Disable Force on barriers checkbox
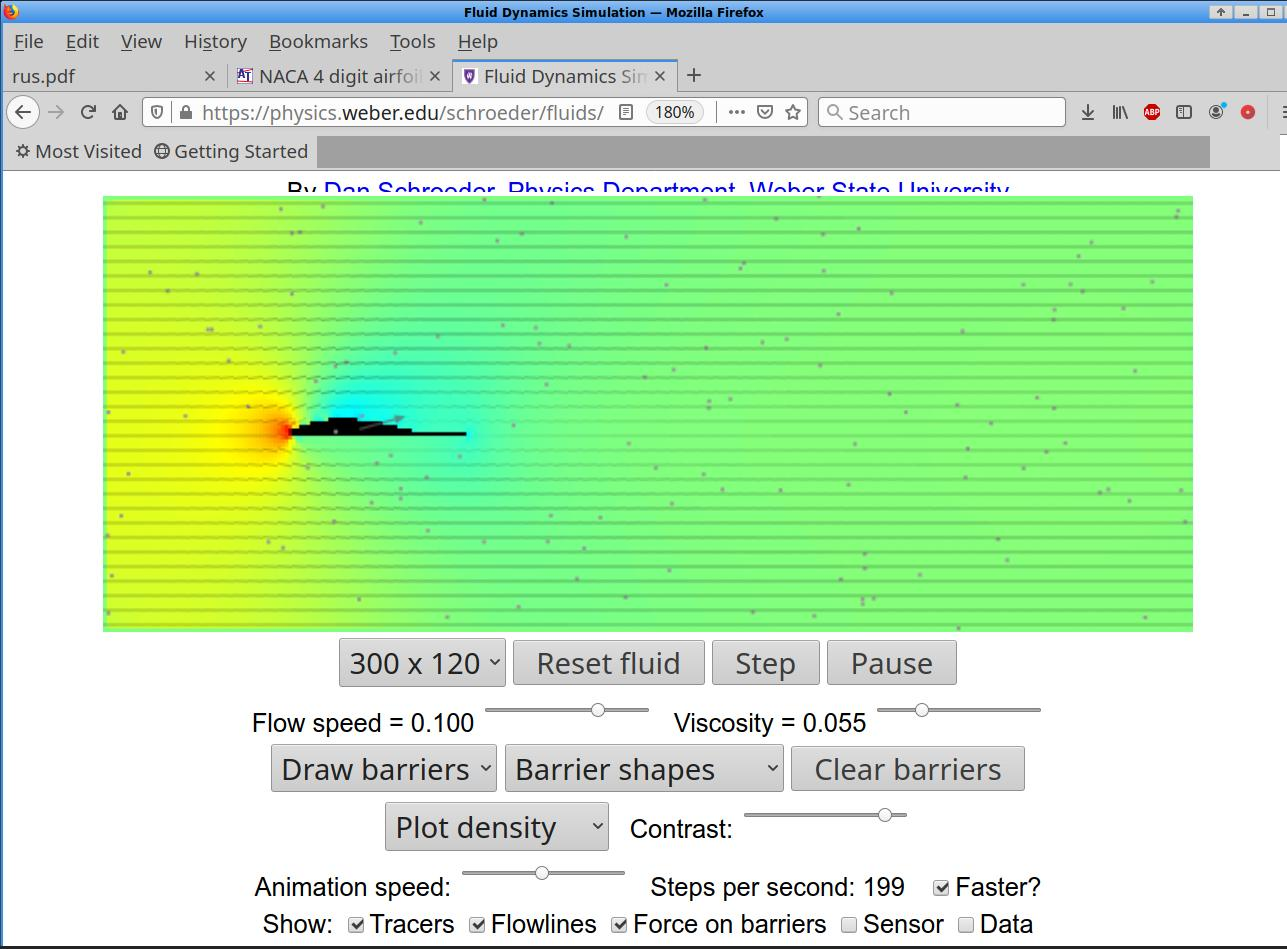 pyautogui.click(x=620, y=925)
